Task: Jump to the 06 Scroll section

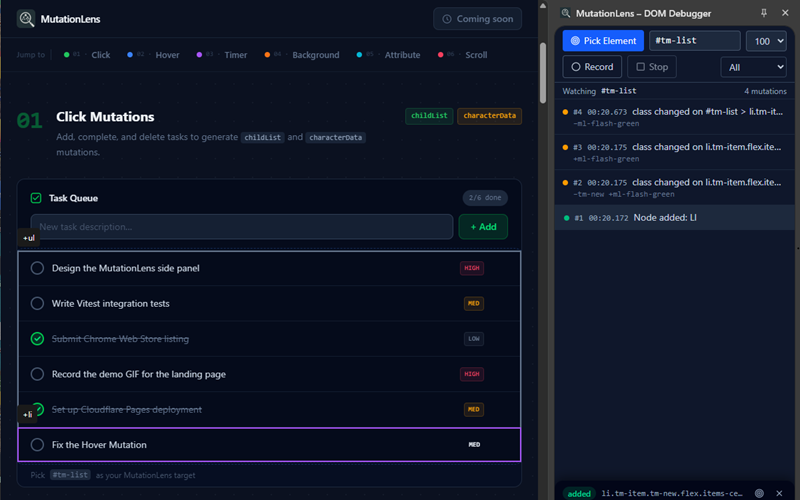Action: (x=462, y=55)
